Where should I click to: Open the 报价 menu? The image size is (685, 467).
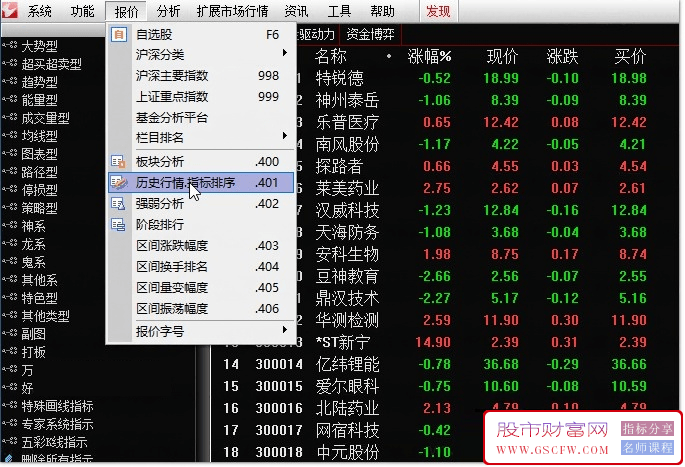(126, 11)
